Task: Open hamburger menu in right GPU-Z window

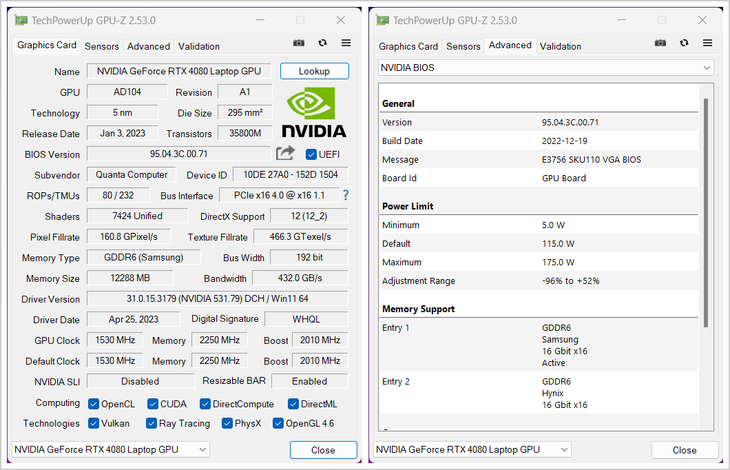Action: (x=708, y=43)
